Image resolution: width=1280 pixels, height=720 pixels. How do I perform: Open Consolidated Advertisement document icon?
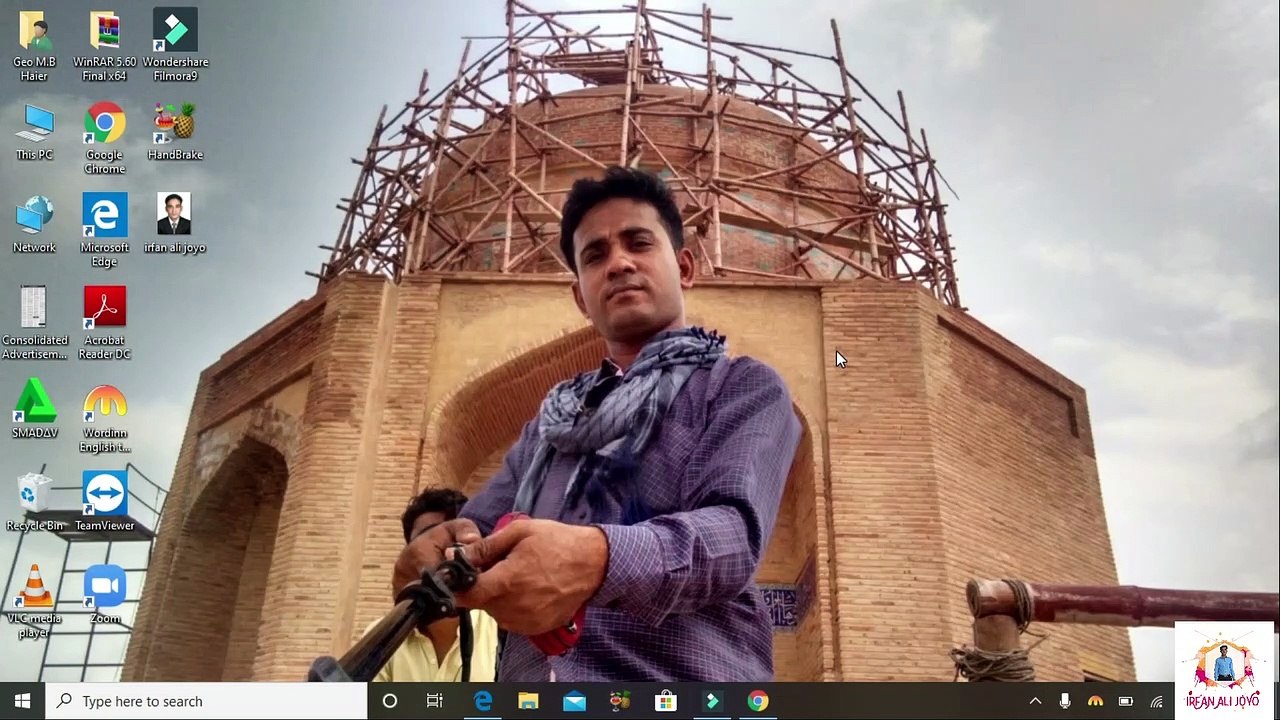[34, 324]
